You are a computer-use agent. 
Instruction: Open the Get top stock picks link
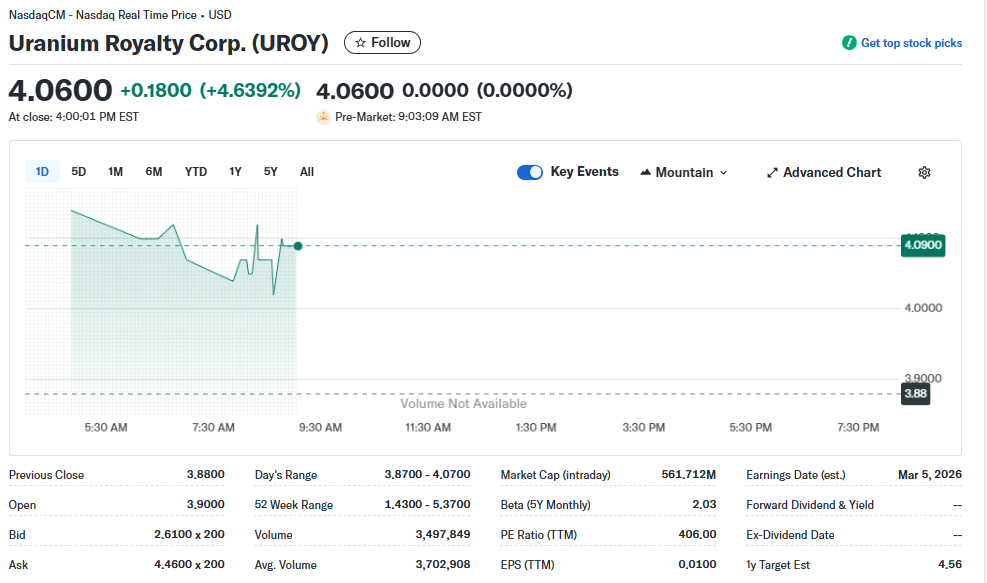[911, 43]
